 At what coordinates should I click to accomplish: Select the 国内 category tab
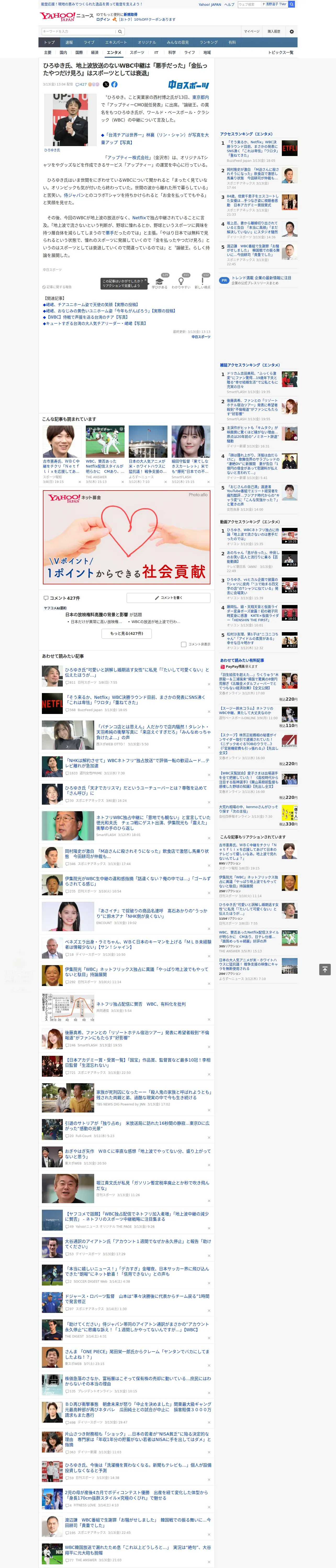63,52
